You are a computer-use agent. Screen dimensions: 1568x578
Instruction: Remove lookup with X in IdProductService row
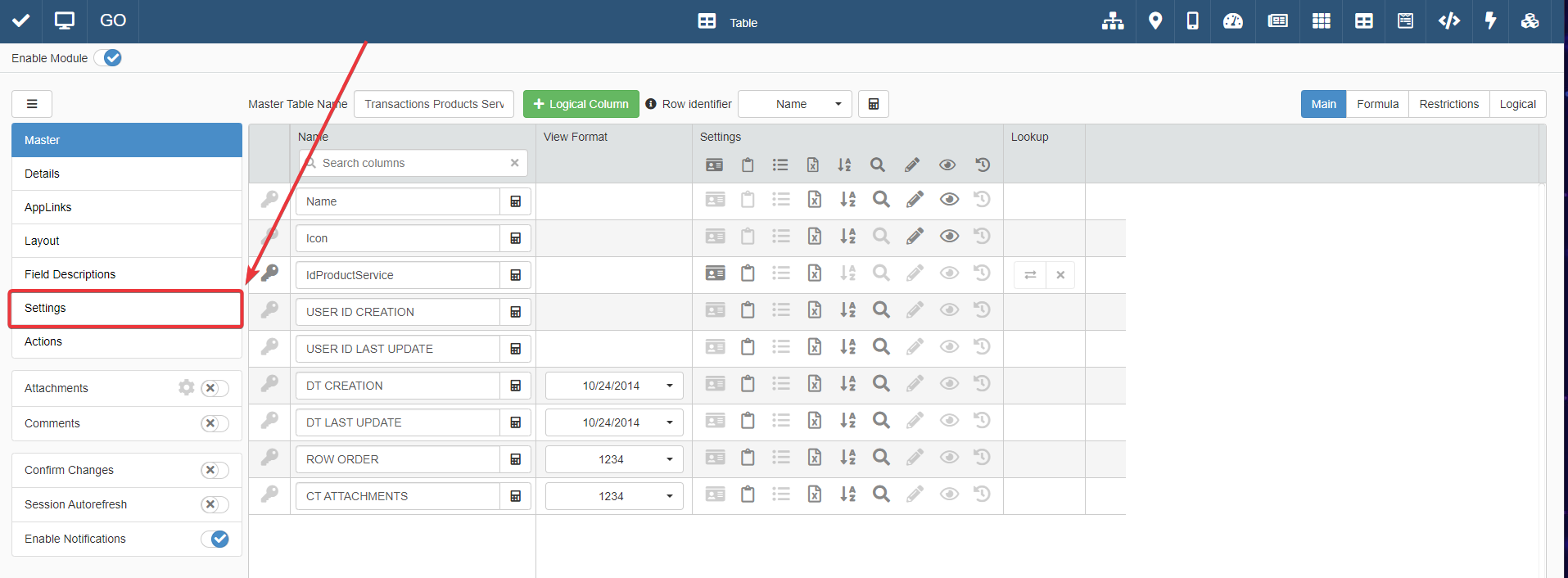pos(1060,275)
